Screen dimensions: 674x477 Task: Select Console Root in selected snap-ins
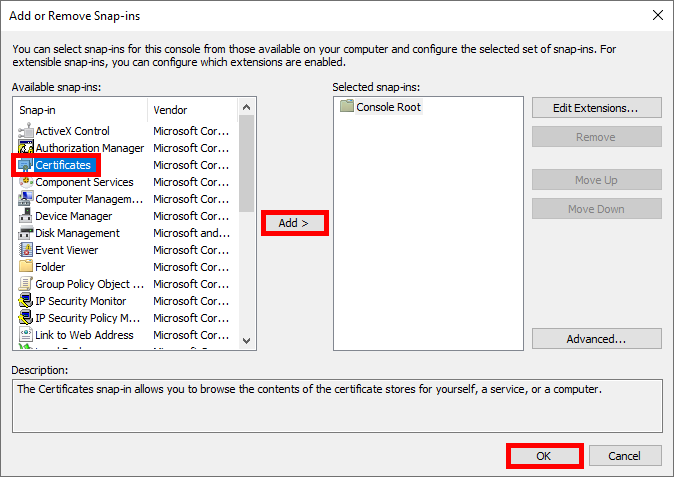388,107
